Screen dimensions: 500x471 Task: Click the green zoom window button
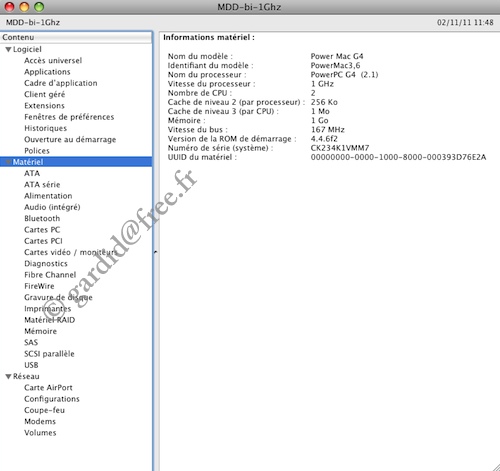[39, 6]
